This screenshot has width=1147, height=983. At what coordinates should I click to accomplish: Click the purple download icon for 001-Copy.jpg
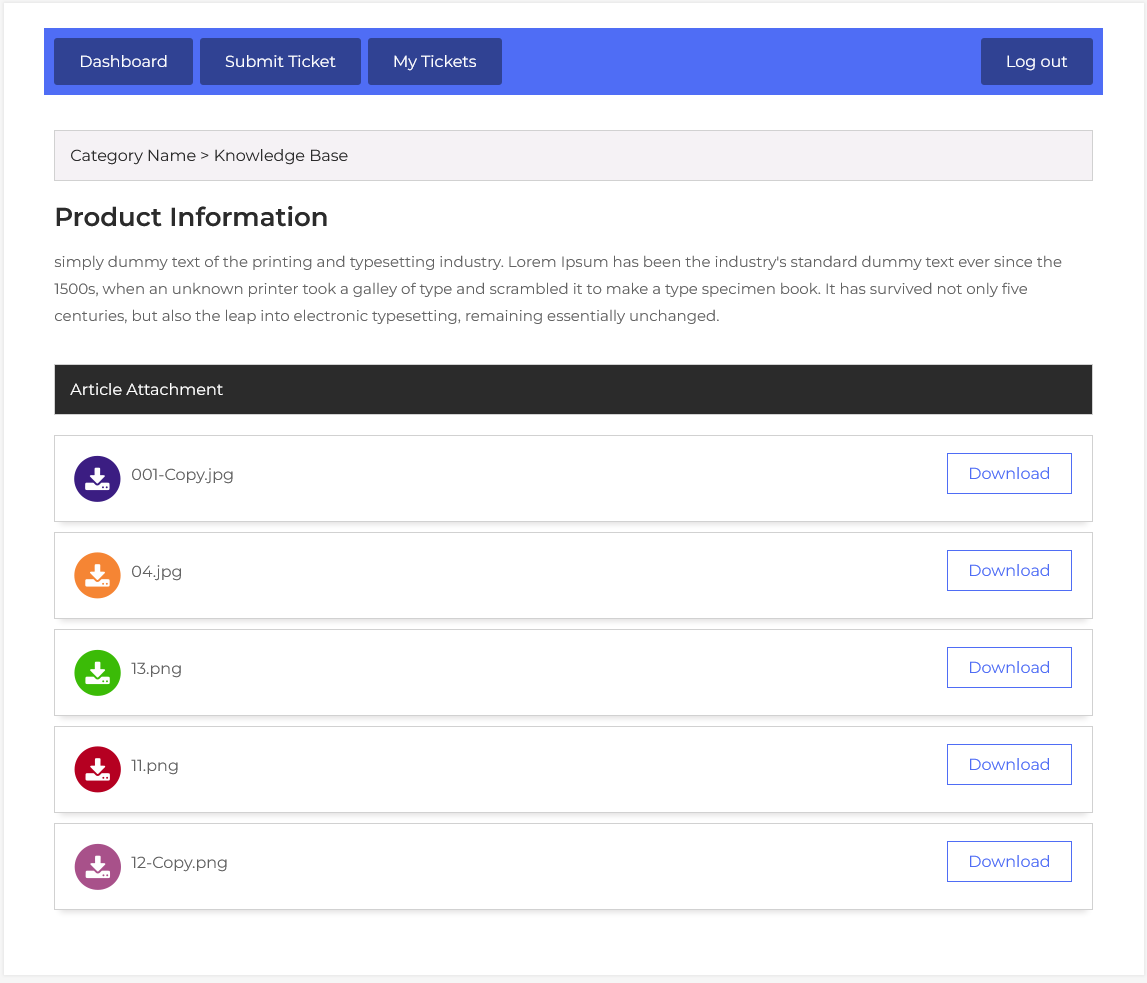pyautogui.click(x=97, y=479)
